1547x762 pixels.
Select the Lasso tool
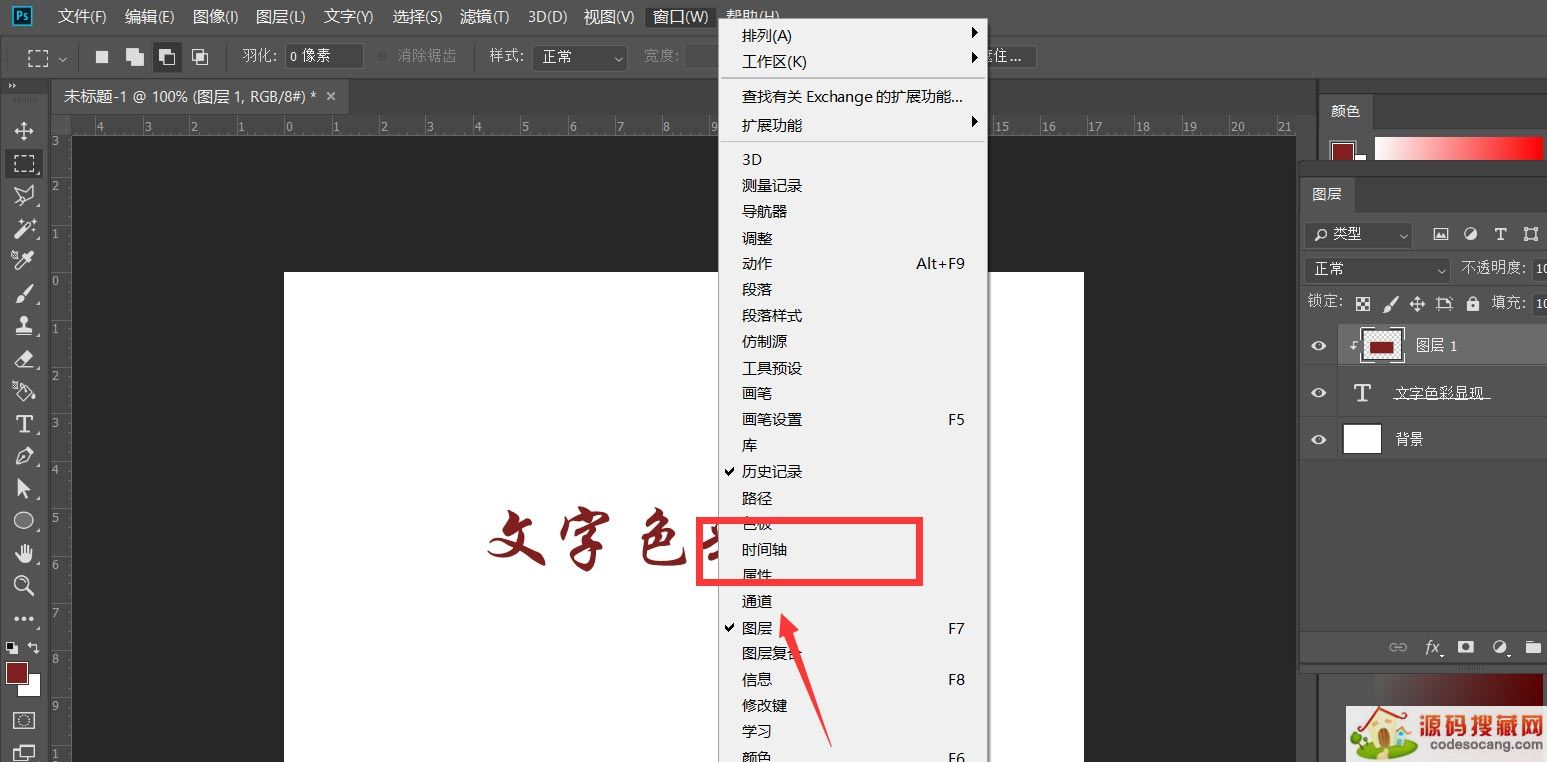pos(25,196)
